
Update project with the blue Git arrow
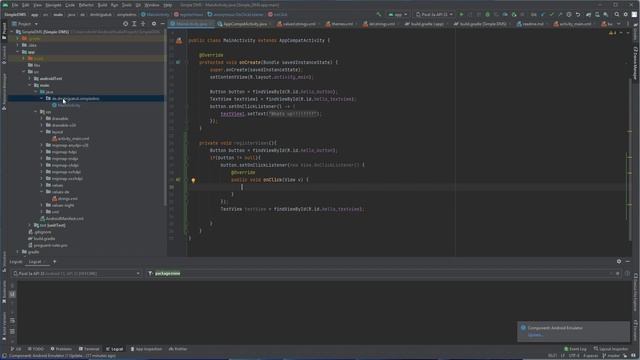click(x=543, y=14)
